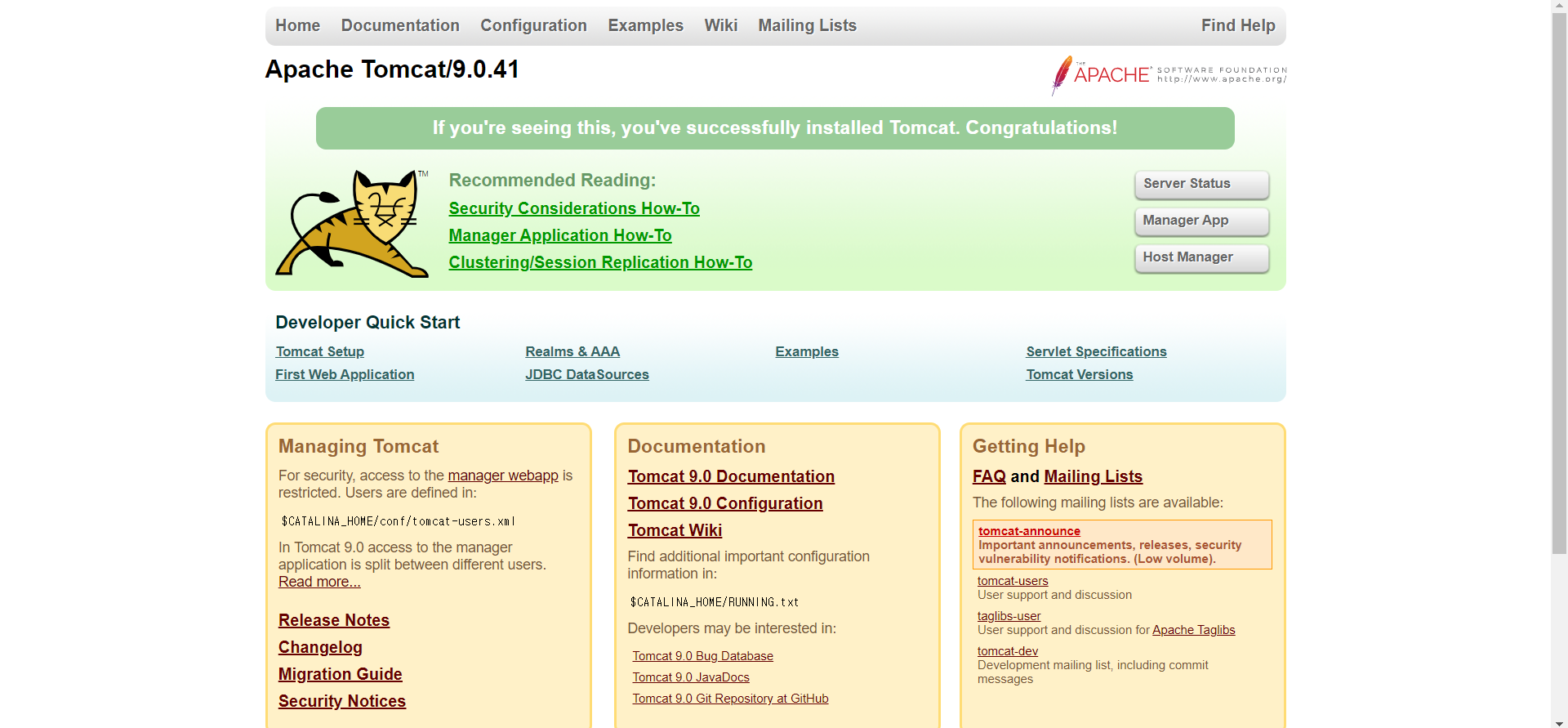Screen dimensions: 1568x728
Task: Open First Web Application link
Action: (x=345, y=374)
